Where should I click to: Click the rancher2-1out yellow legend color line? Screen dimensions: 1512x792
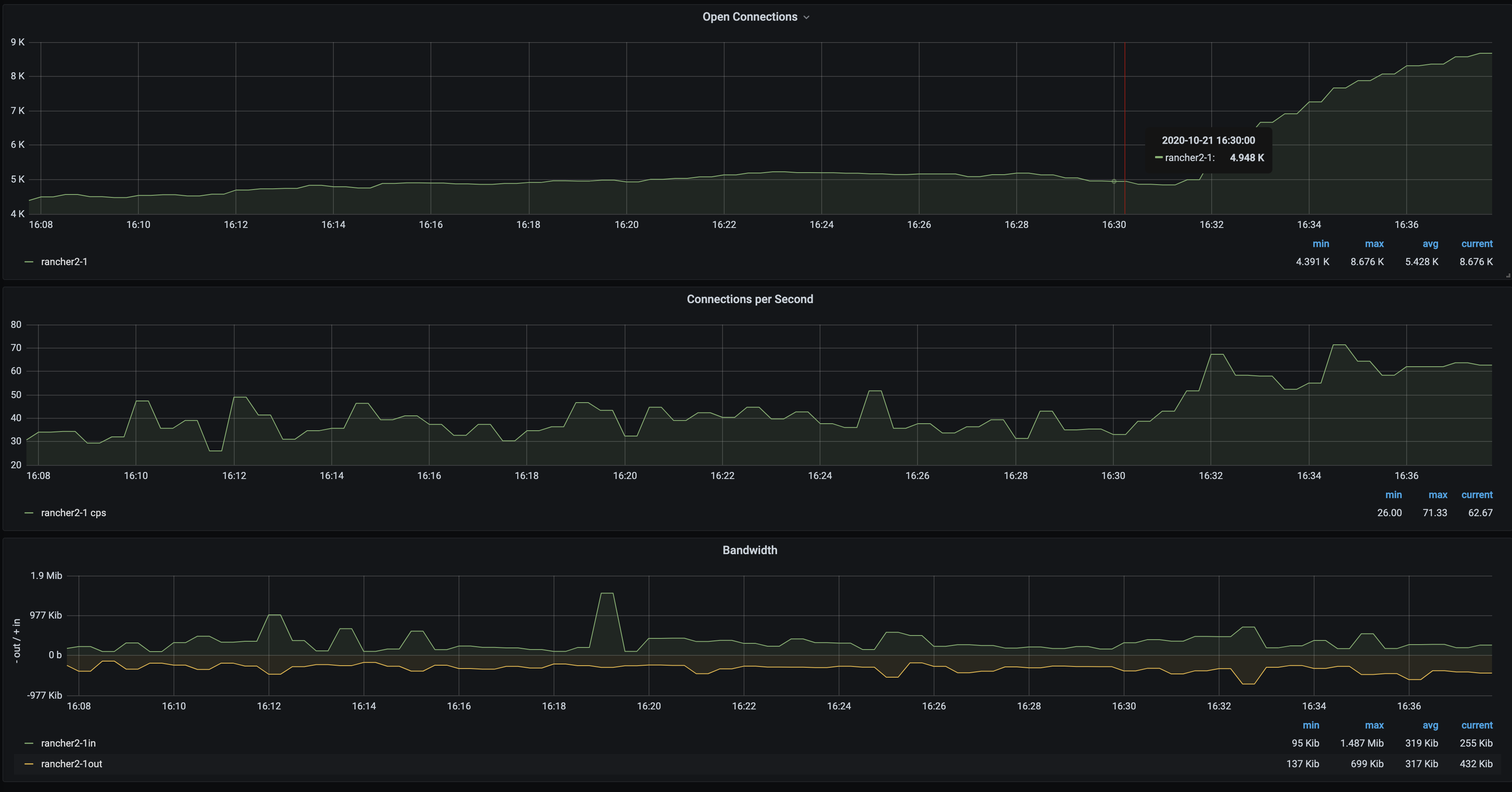[x=29, y=764]
